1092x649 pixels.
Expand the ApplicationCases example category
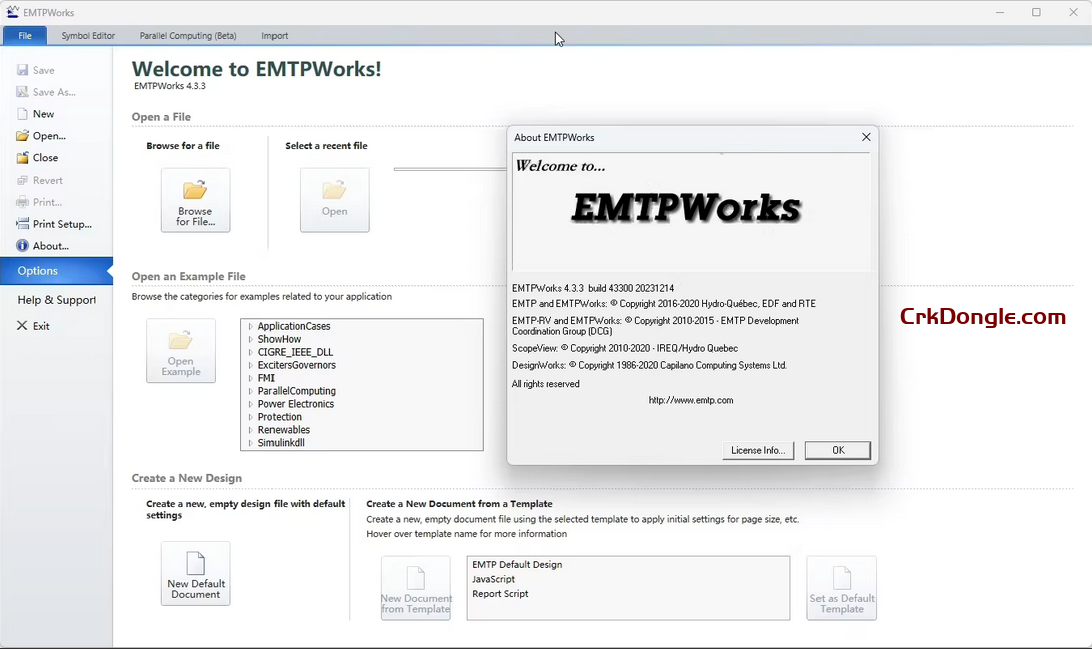250,327
